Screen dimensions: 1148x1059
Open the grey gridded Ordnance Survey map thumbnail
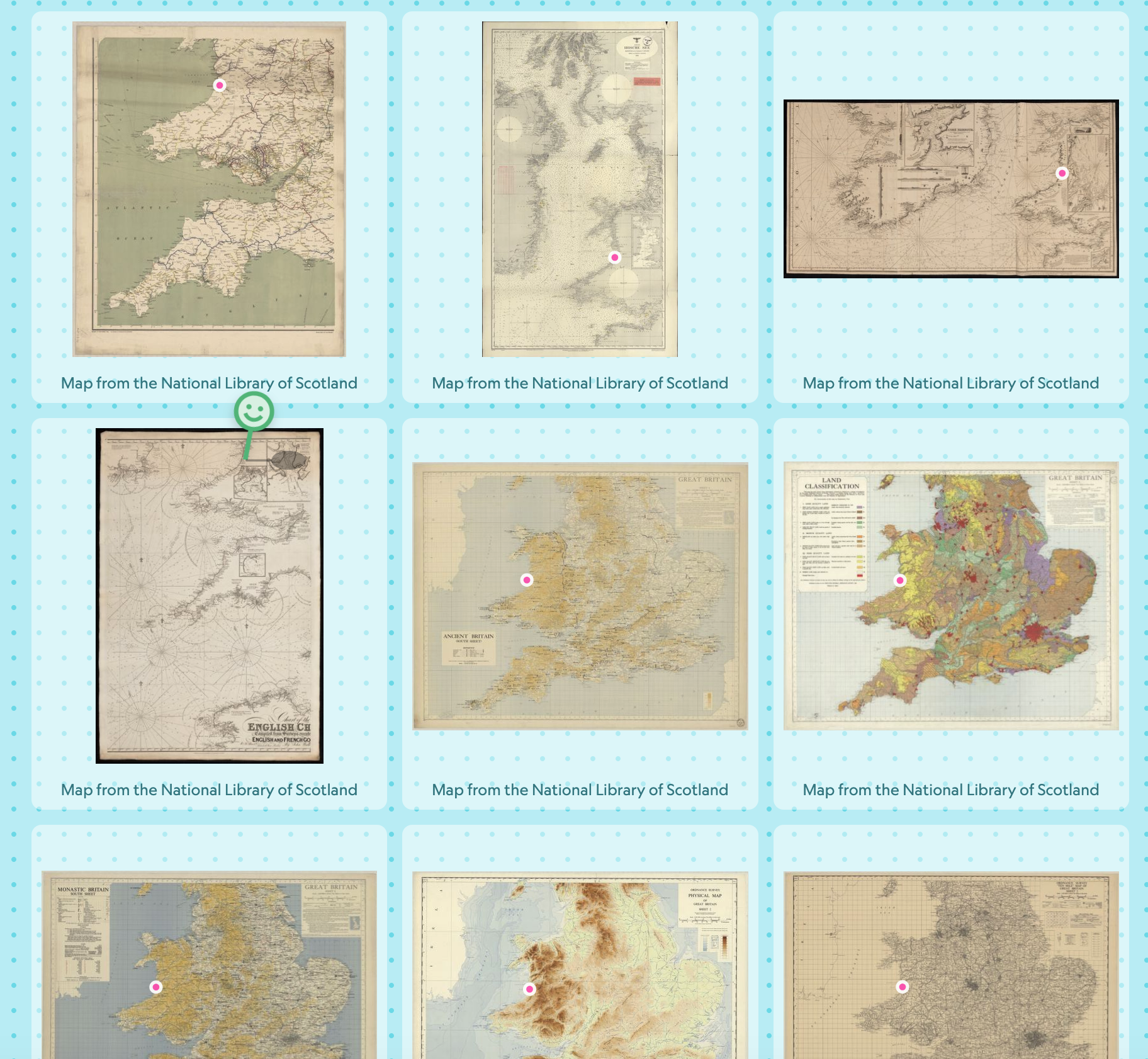pyautogui.click(x=951, y=965)
